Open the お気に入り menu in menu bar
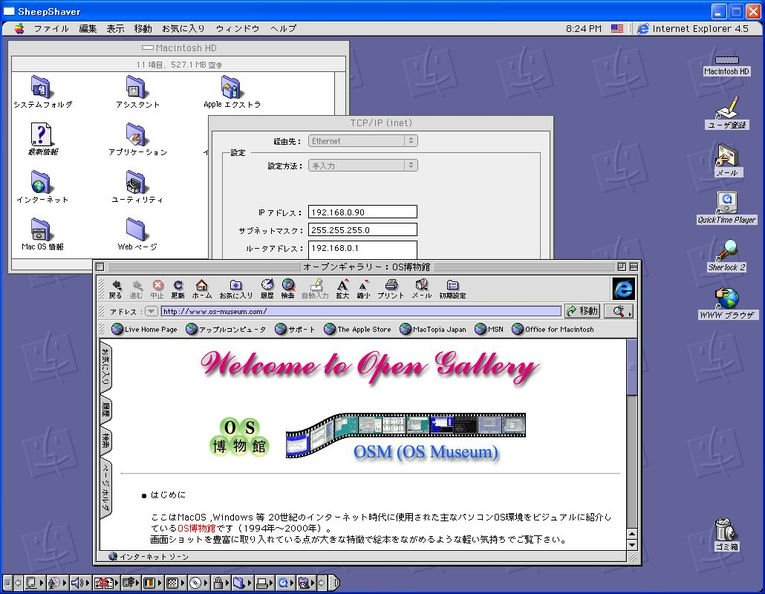 (183, 29)
